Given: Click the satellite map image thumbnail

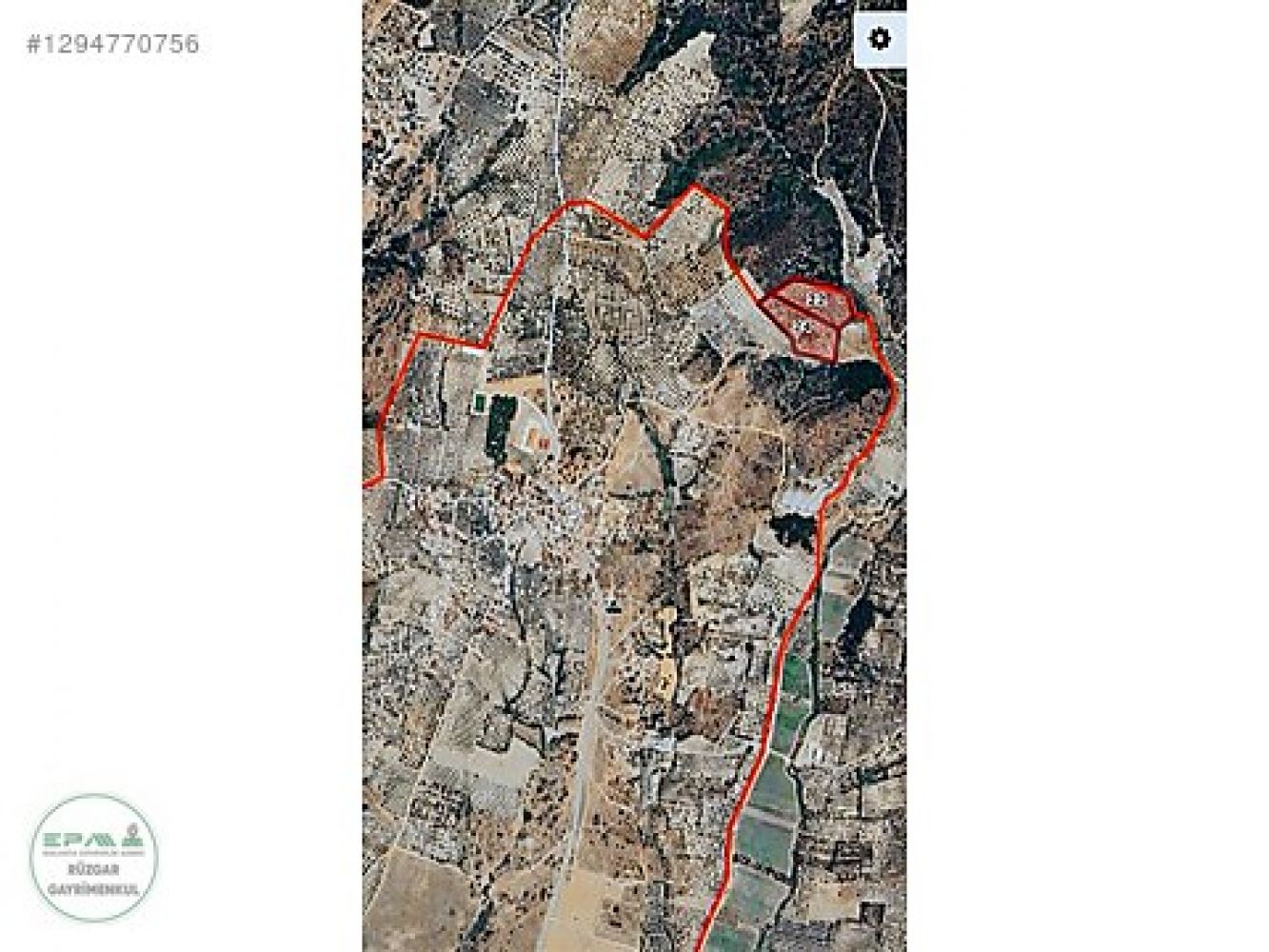Looking at the screenshot, I should 634,476.
